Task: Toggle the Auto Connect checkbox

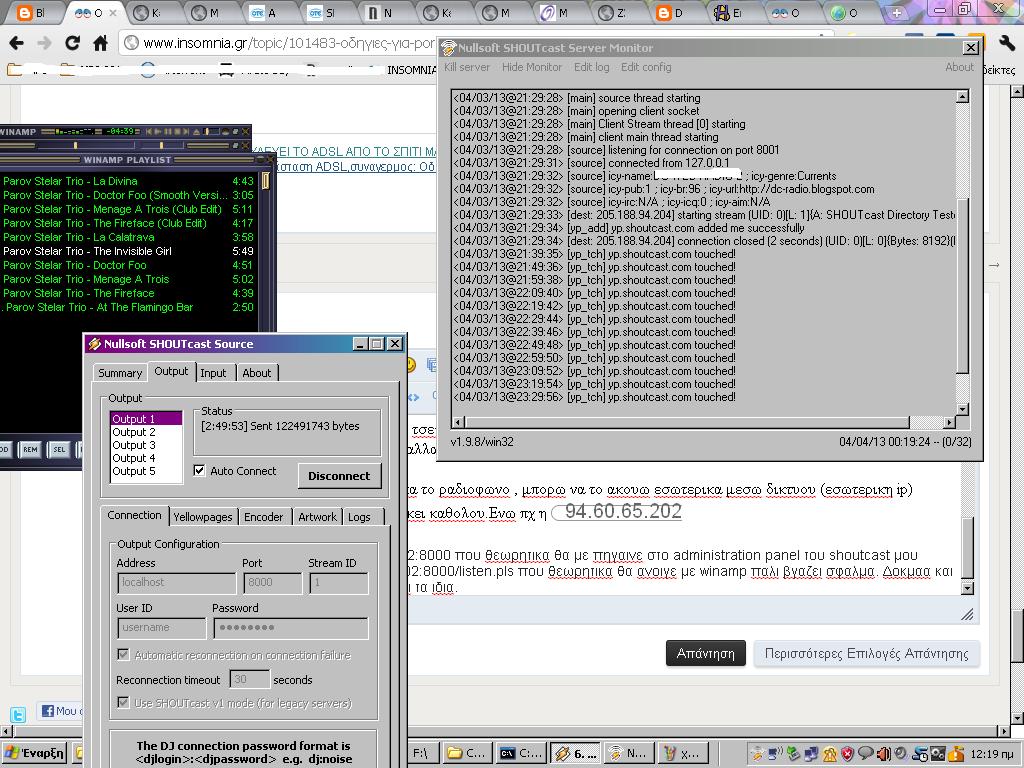Action: point(199,471)
